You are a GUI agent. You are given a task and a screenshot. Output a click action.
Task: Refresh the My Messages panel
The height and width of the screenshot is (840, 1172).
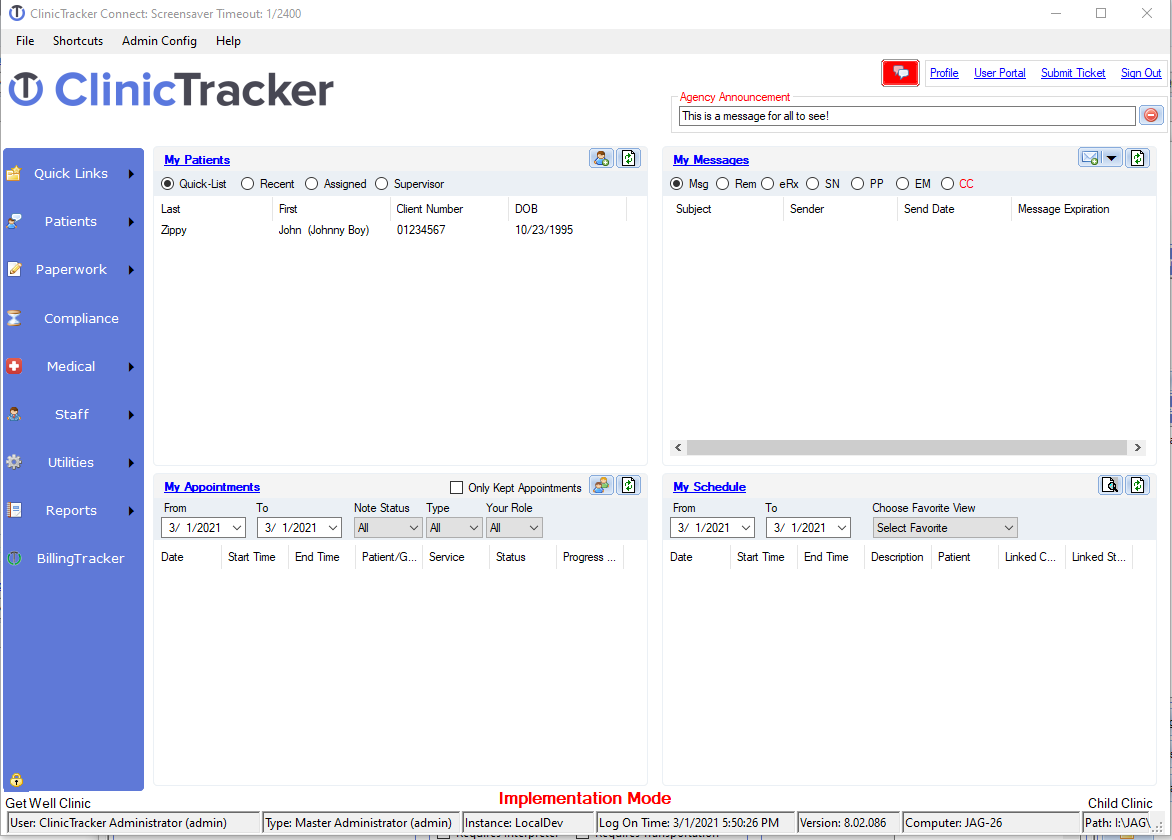pyautogui.click(x=1138, y=158)
